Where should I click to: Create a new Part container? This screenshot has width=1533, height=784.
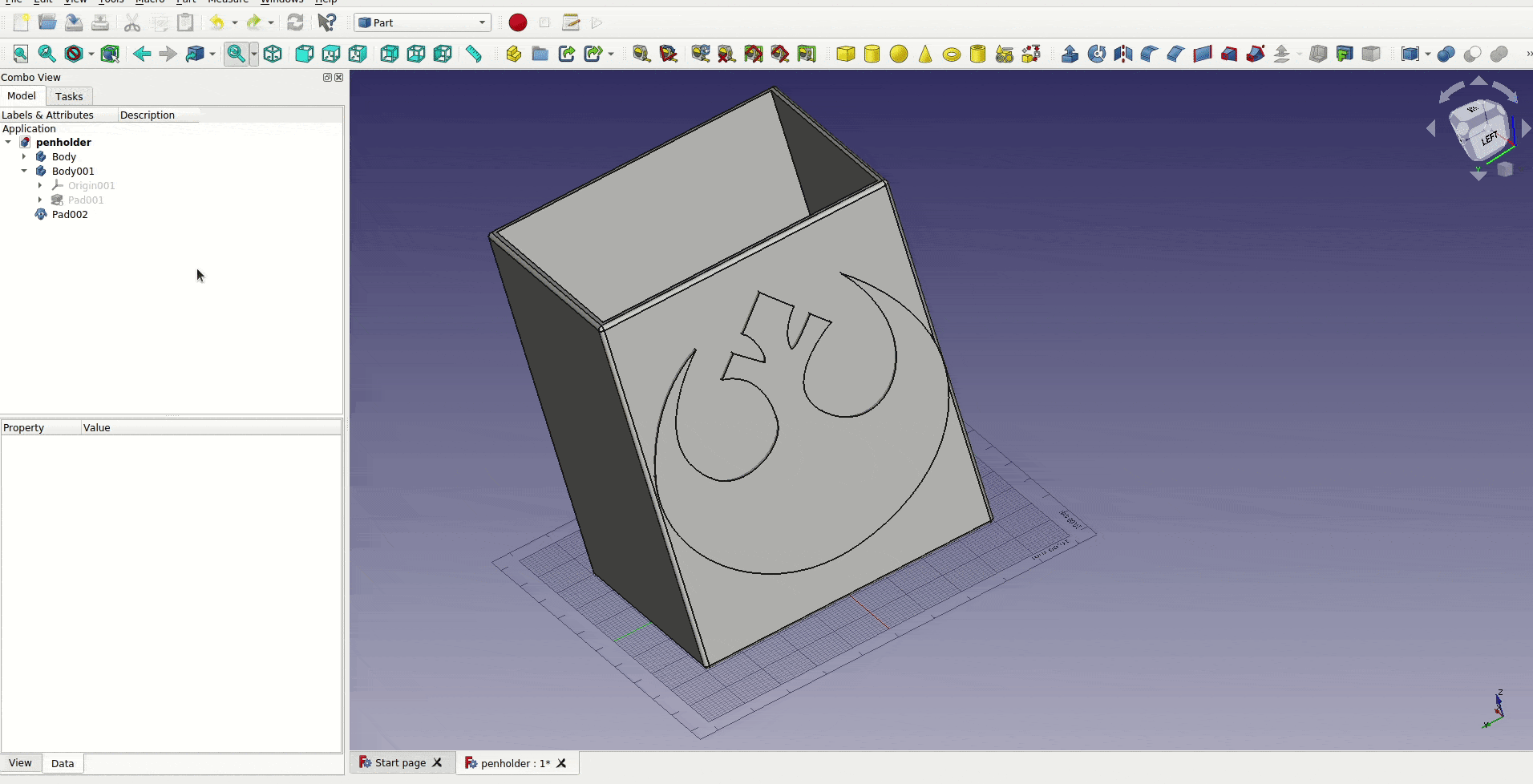click(x=514, y=54)
